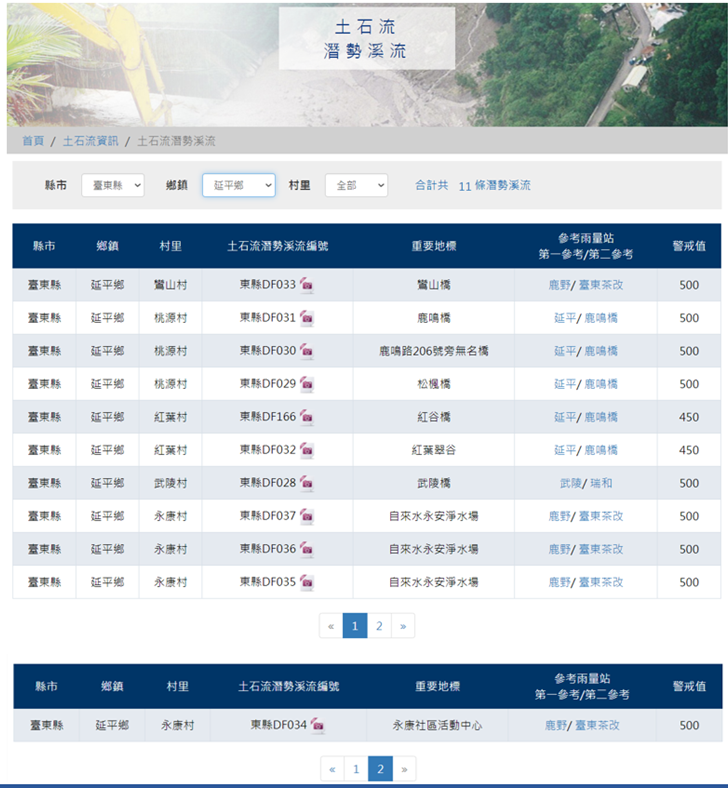Open 鹿鳴橋 station in DF032 row
Screen dimensions: 728x788
601,450
